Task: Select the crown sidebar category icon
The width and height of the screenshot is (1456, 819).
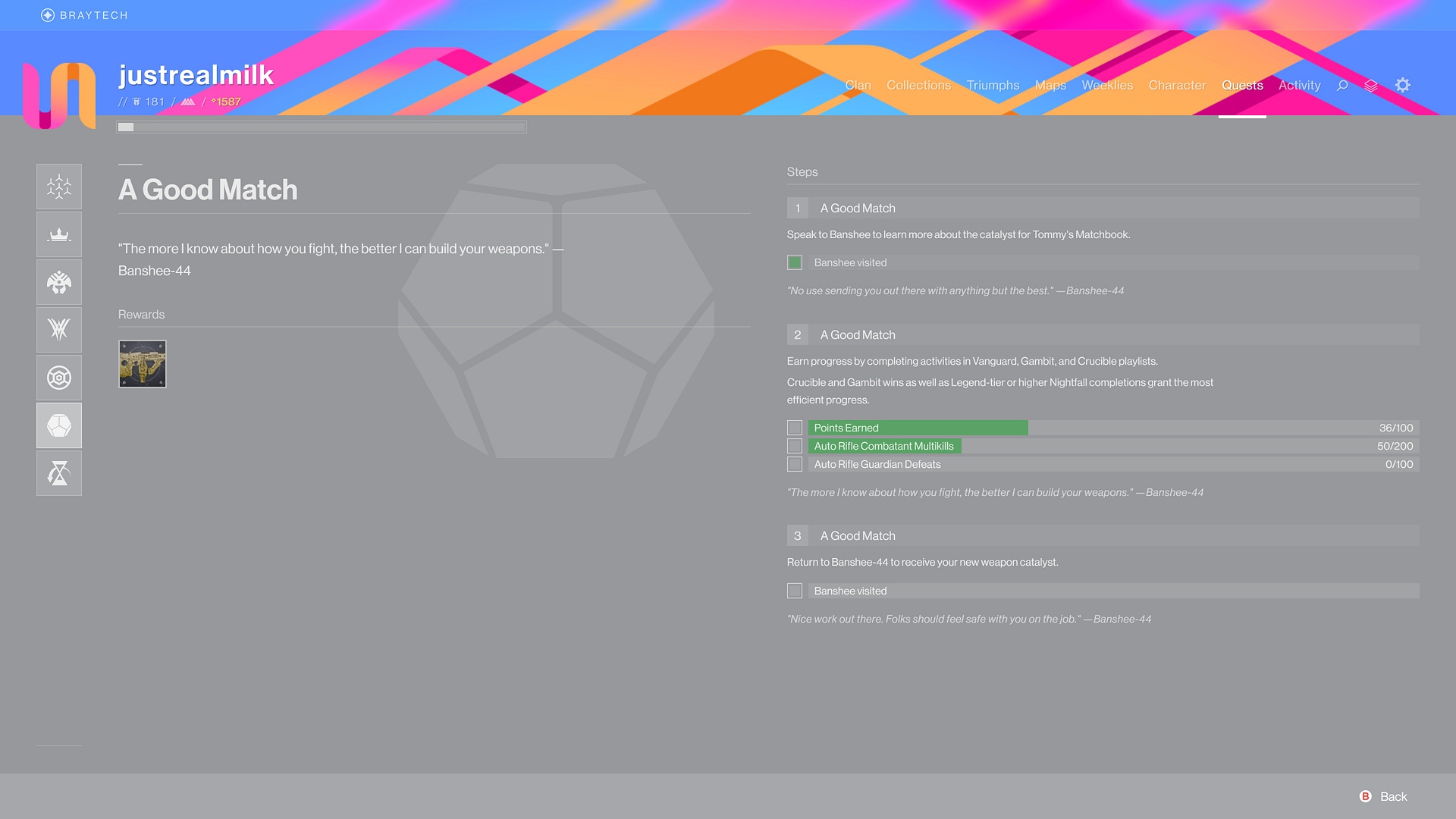Action: [x=59, y=234]
